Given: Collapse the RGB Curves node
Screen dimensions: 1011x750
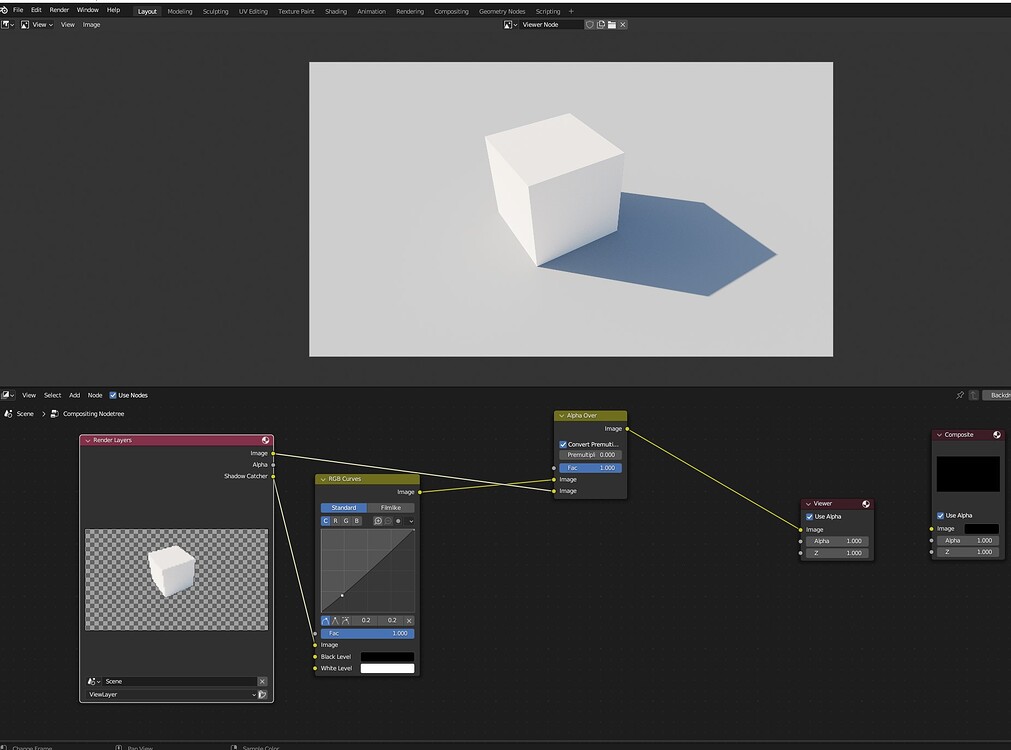Looking at the screenshot, I should coord(323,479).
